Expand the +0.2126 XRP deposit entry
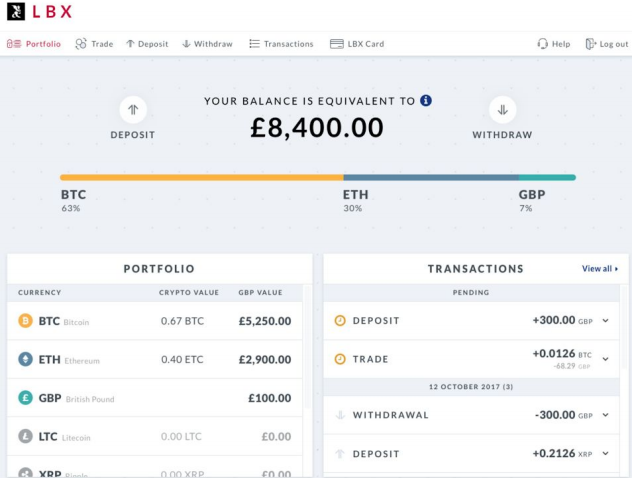Viewport: 632px width, 478px height. point(605,453)
